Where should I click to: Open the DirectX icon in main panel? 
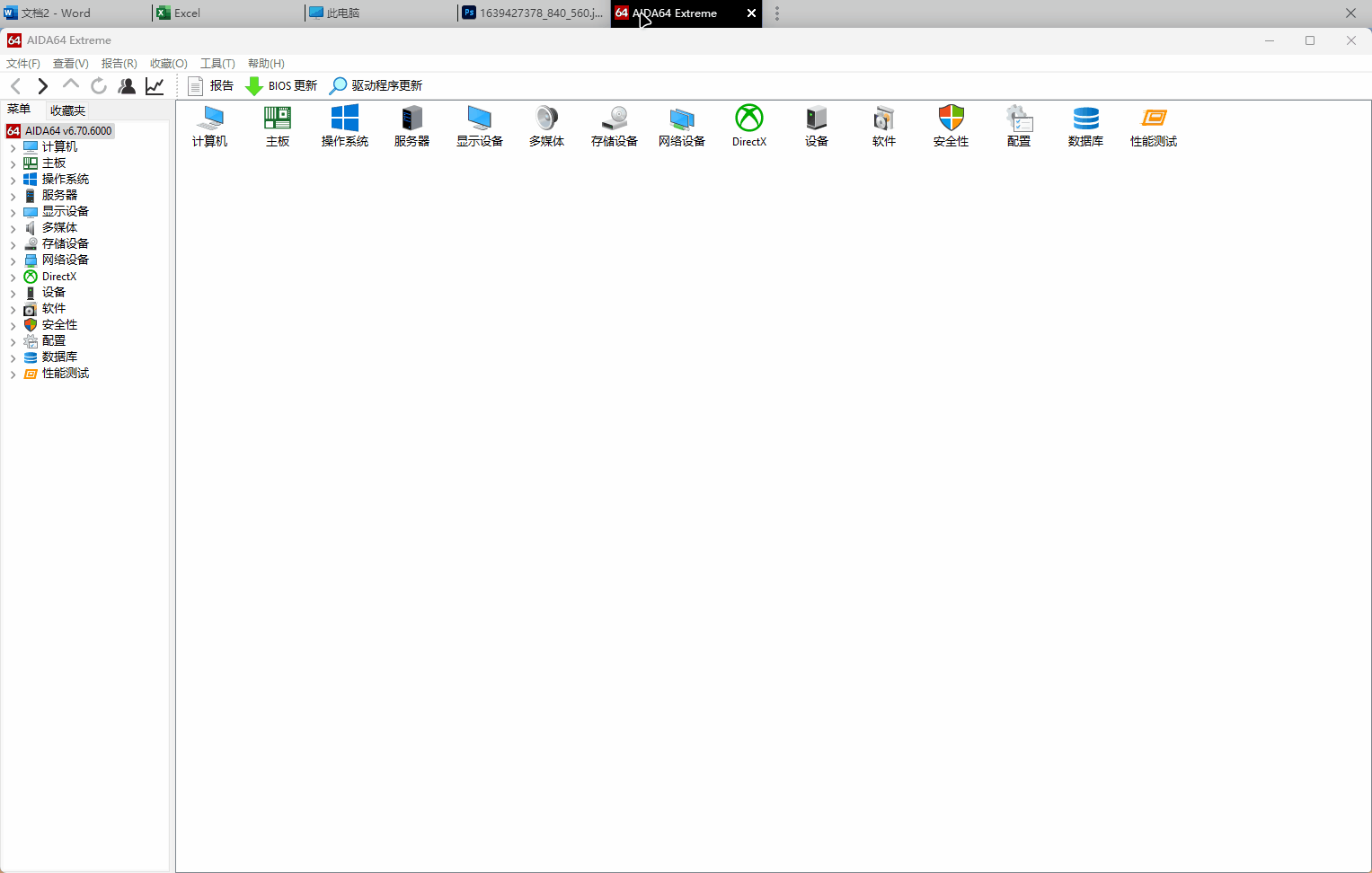[x=748, y=126]
